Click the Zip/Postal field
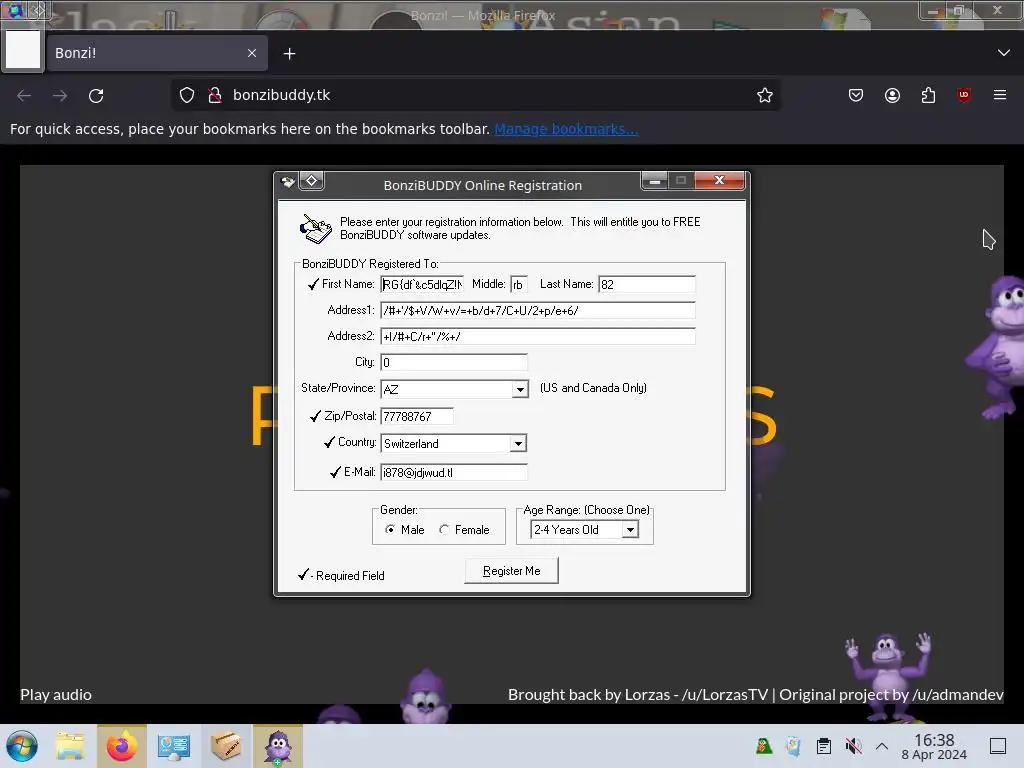This screenshot has width=1024, height=768. coord(417,416)
